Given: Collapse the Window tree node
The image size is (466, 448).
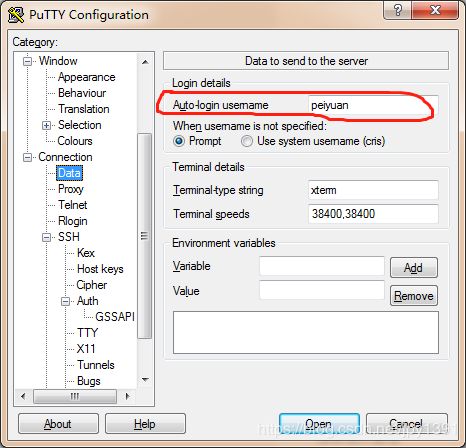Looking at the screenshot, I should [x=28, y=61].
